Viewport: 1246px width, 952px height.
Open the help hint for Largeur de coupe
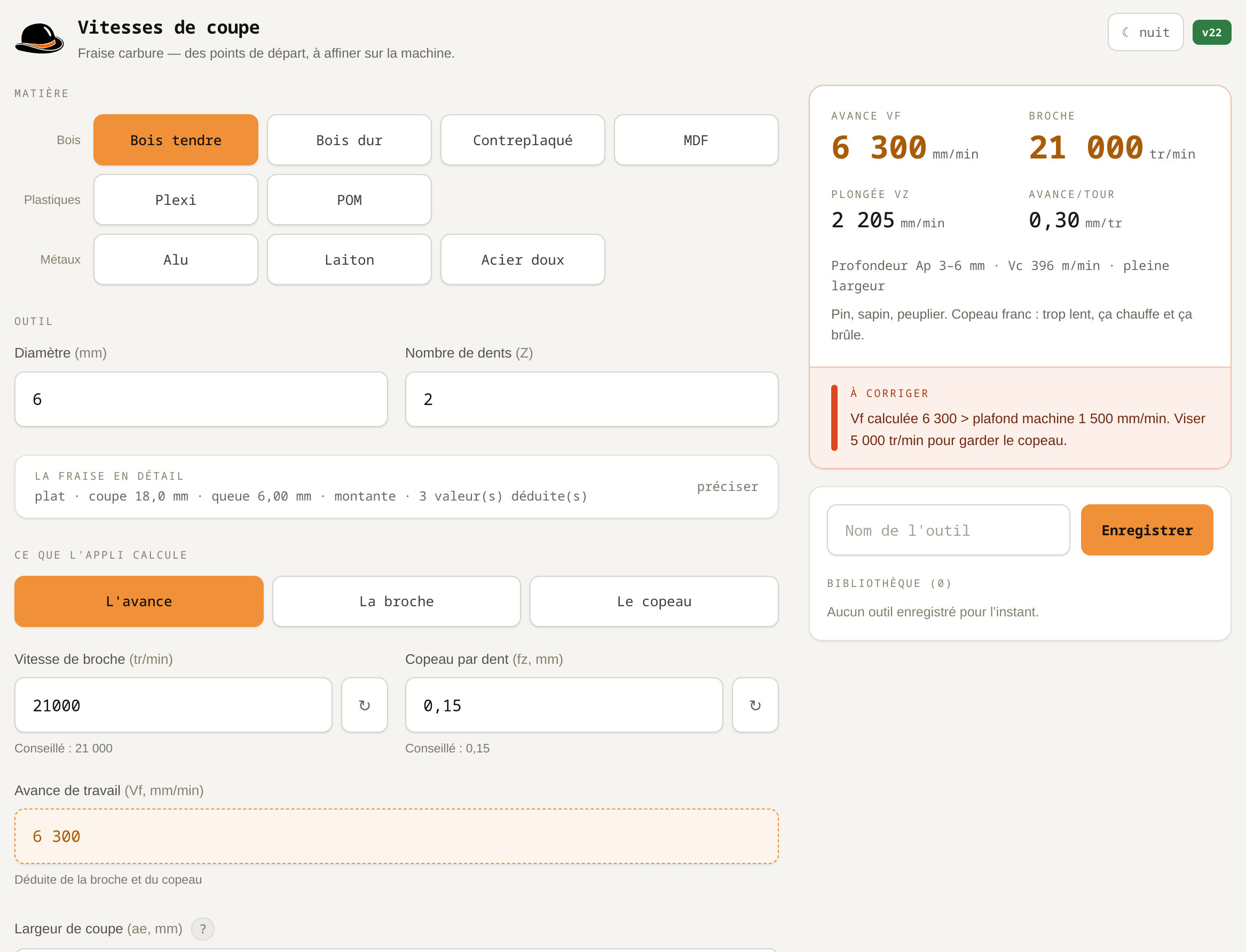[x=202, y=929]
